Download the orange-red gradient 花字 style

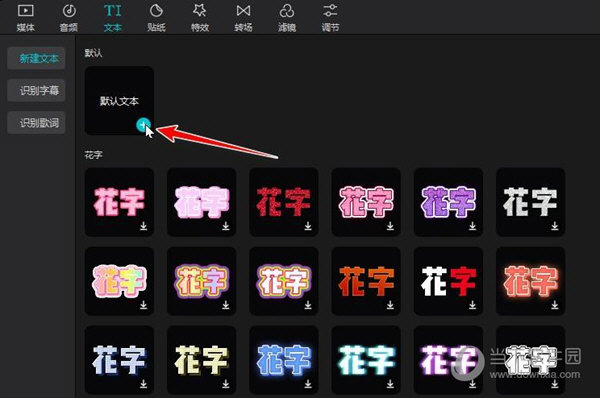pyautogui.click(x=390, y=305)
